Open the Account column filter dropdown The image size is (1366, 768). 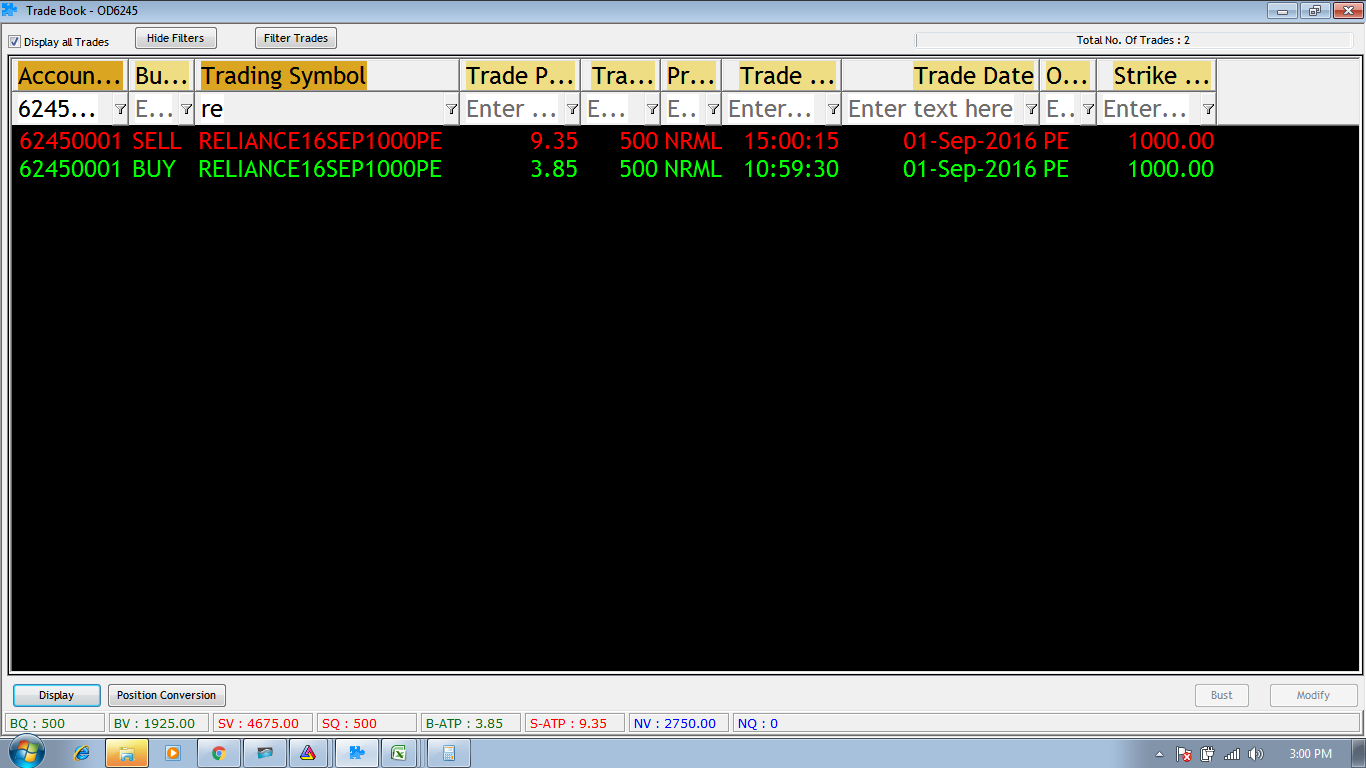tap(120, 109)
